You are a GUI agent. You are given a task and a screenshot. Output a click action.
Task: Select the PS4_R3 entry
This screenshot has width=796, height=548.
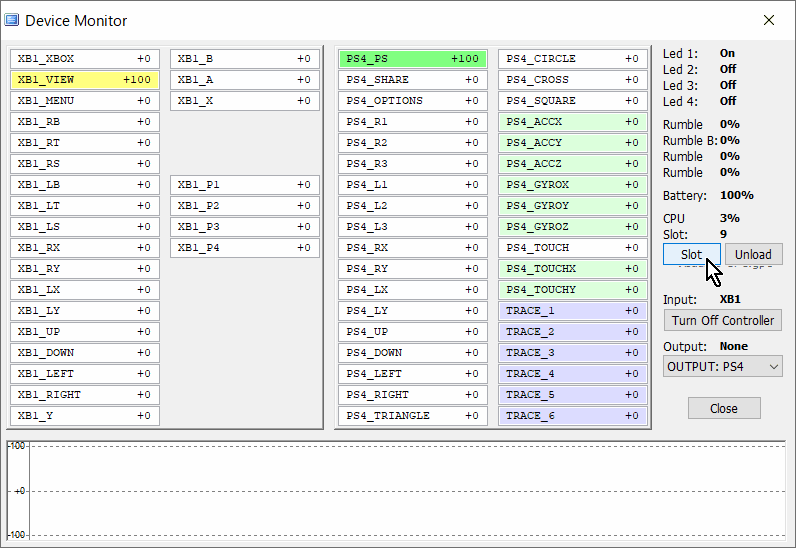tap(413, 164)
